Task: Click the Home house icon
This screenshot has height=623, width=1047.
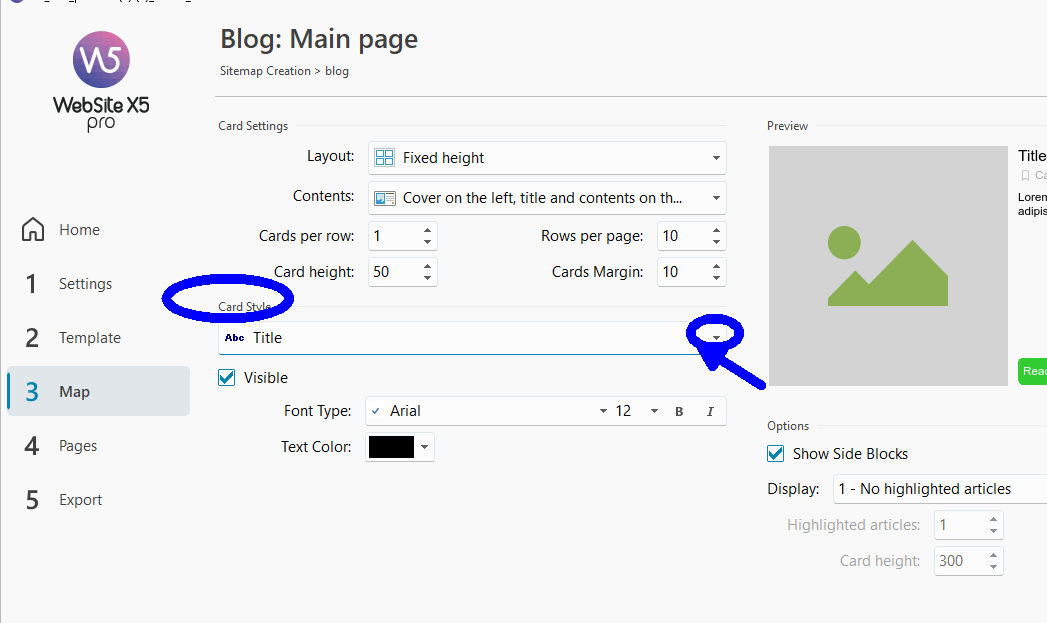Action: click(33, 230)
